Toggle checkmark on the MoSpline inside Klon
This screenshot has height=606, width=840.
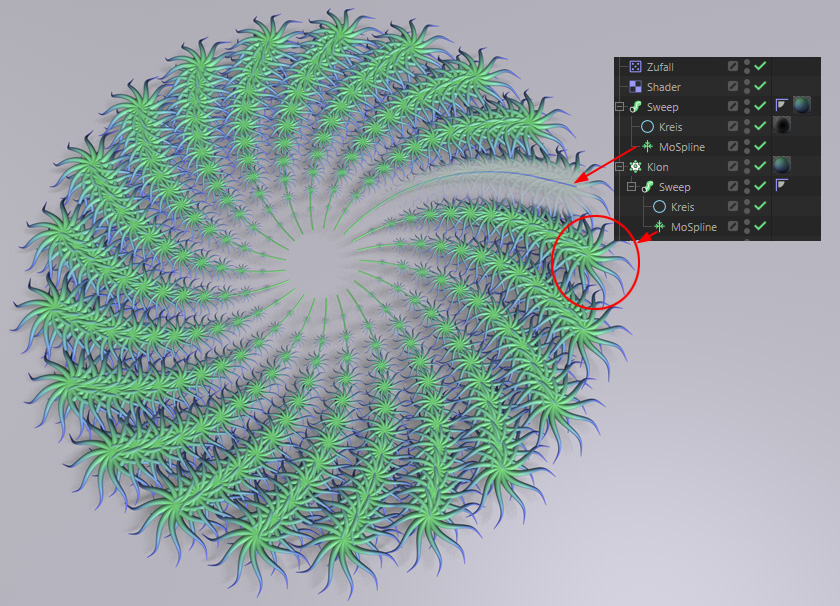760,226
